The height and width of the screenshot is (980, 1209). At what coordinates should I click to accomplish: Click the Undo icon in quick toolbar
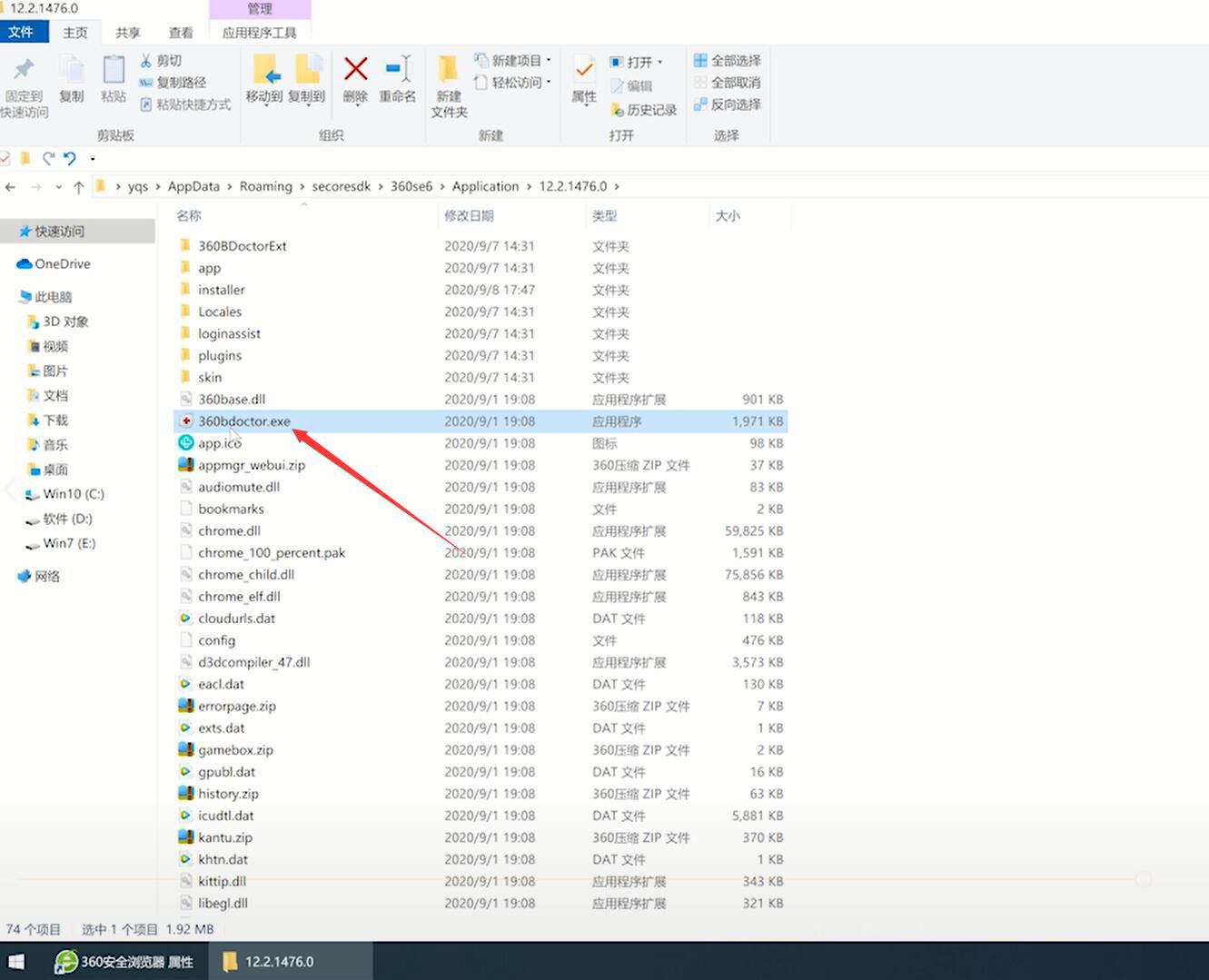point(69,158)
